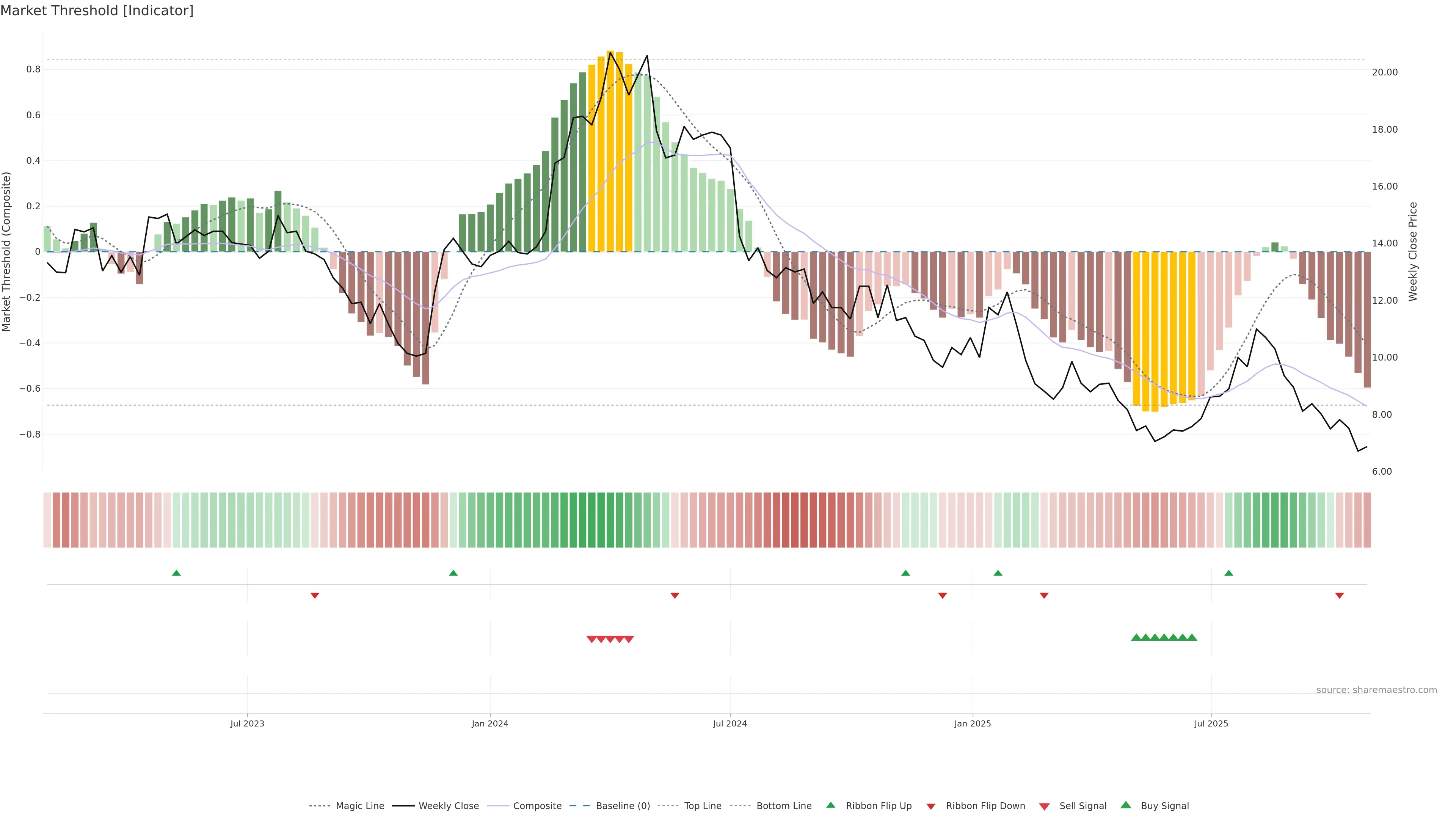1456x819 pixels.
Task: Click the Composite legend line sample
Action: click(497, 806)
